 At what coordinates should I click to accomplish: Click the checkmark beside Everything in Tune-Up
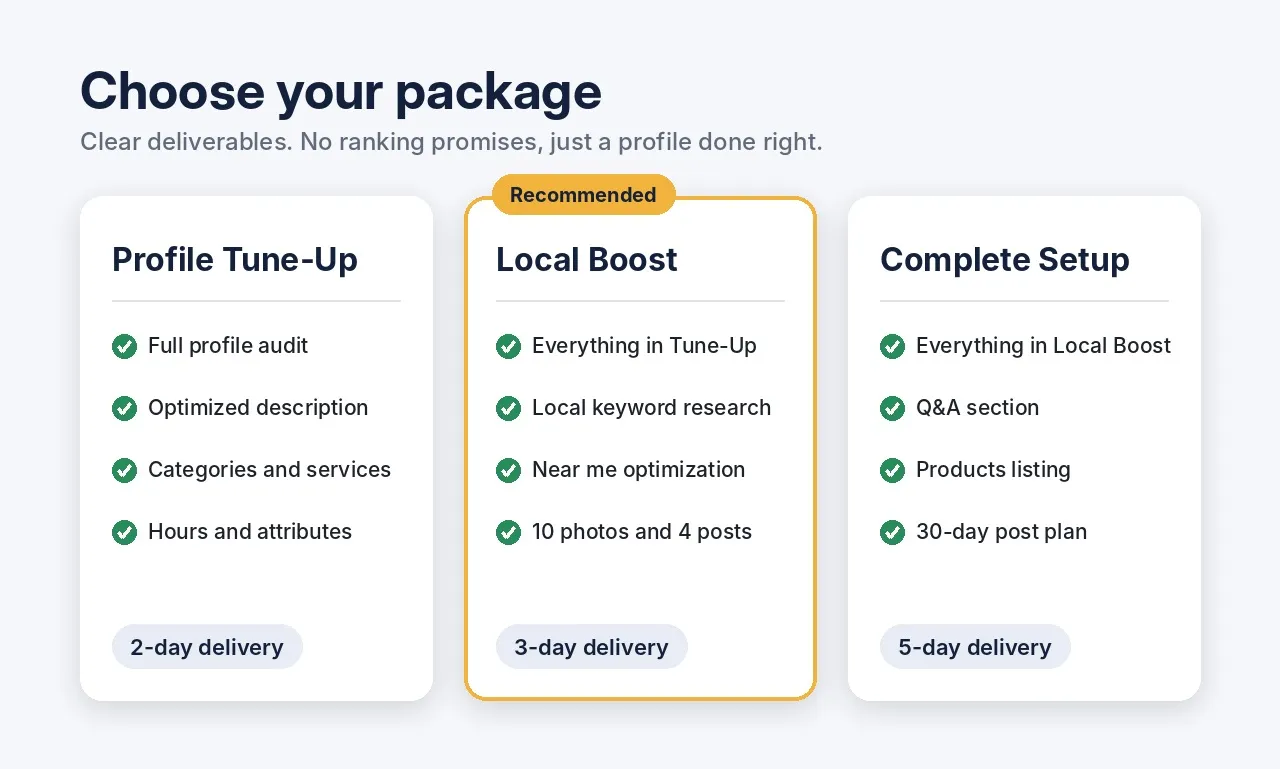point(508,346)
